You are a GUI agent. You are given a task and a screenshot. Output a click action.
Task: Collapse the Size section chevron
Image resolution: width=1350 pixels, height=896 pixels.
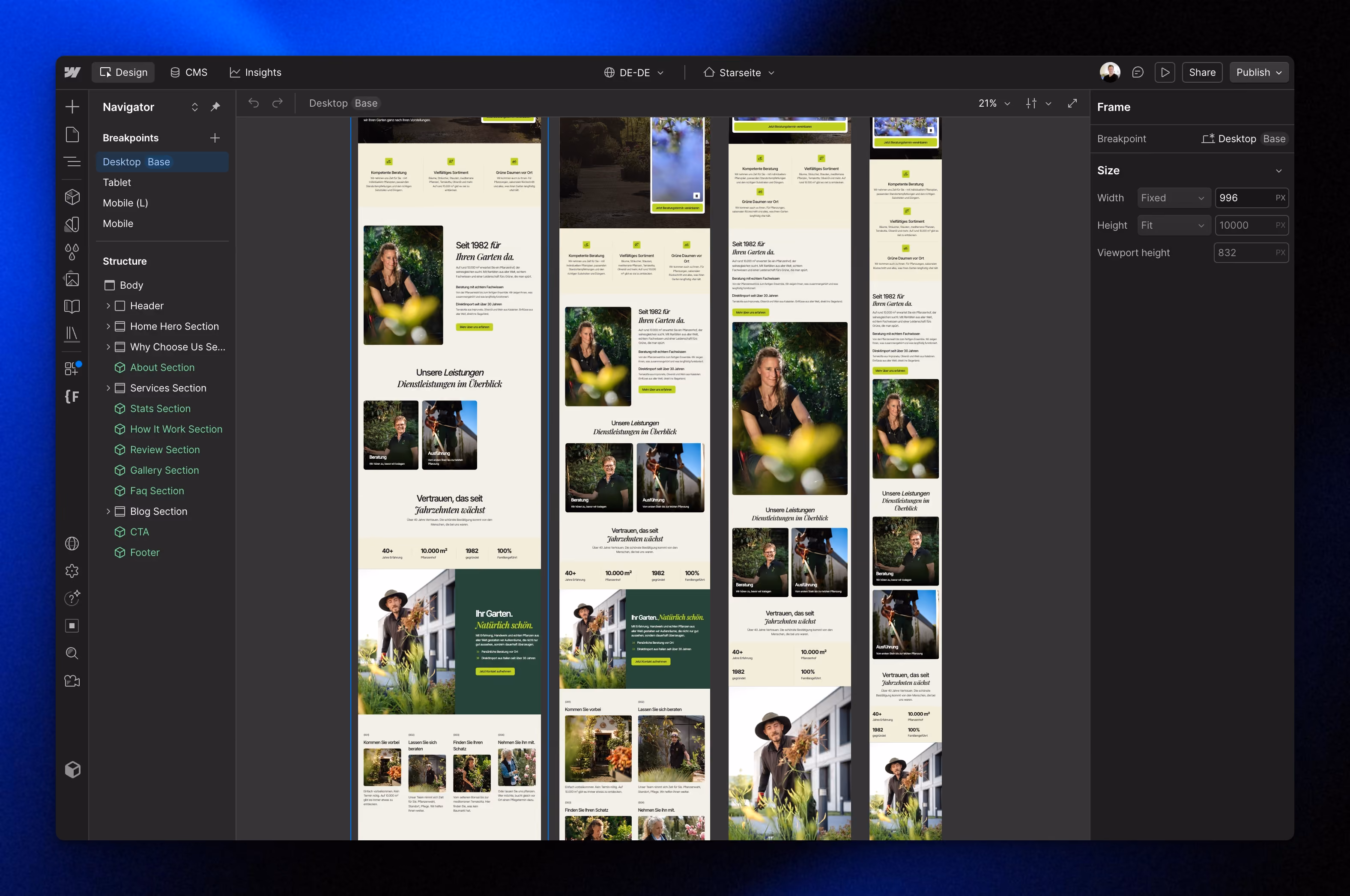pyautogui.click(x=1278, y=171)
